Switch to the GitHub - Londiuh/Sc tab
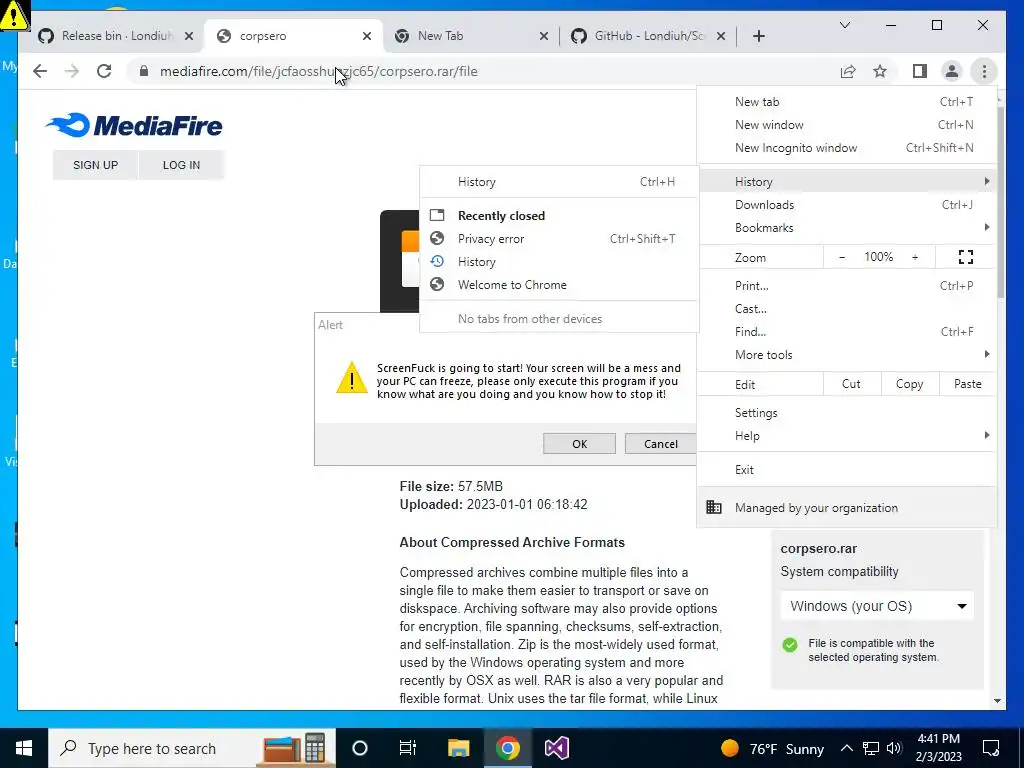Screen dimensions: 1024x768 648,36
